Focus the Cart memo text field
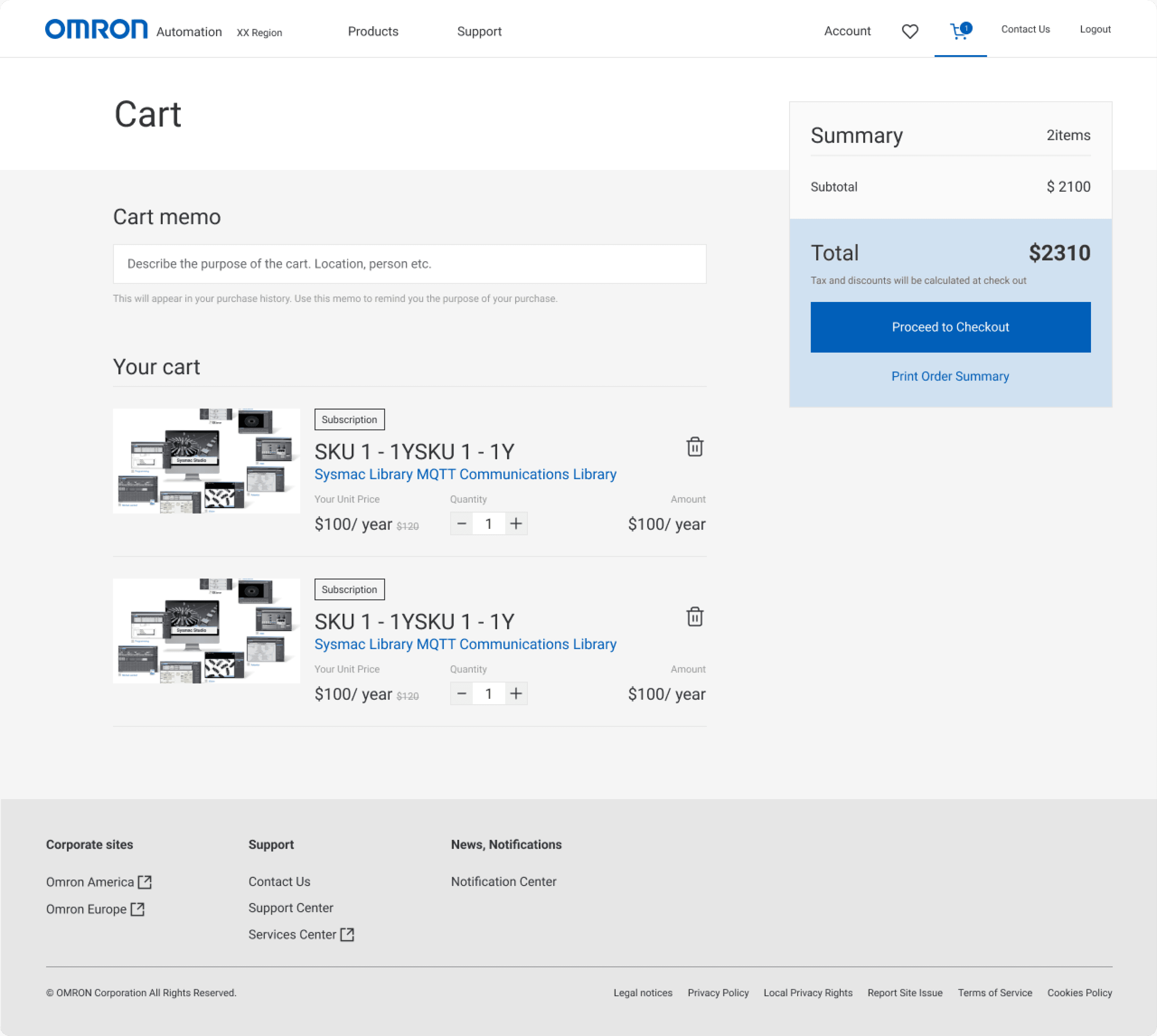Viewport: 1157px width, 1036px height. pyautogui.click(x=409, y=264)
